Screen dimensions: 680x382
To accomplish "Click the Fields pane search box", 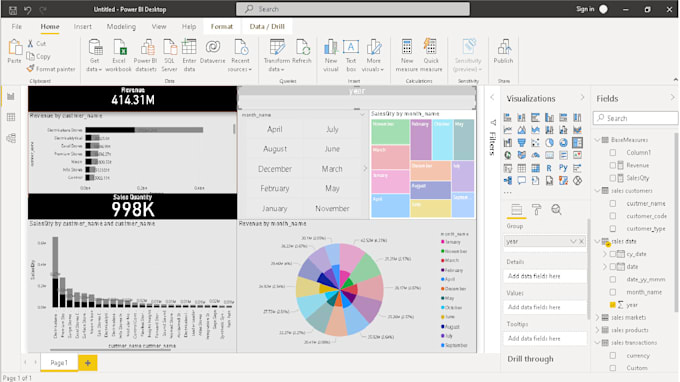I will [x=635, y=118].
